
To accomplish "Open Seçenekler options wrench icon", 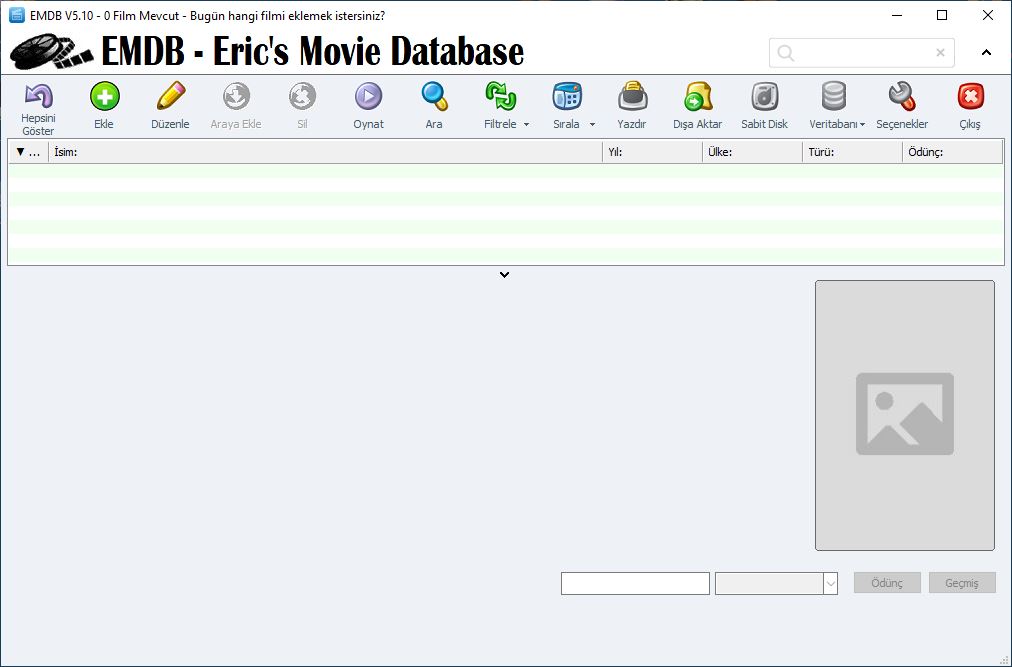I will [x=902, y=96].
